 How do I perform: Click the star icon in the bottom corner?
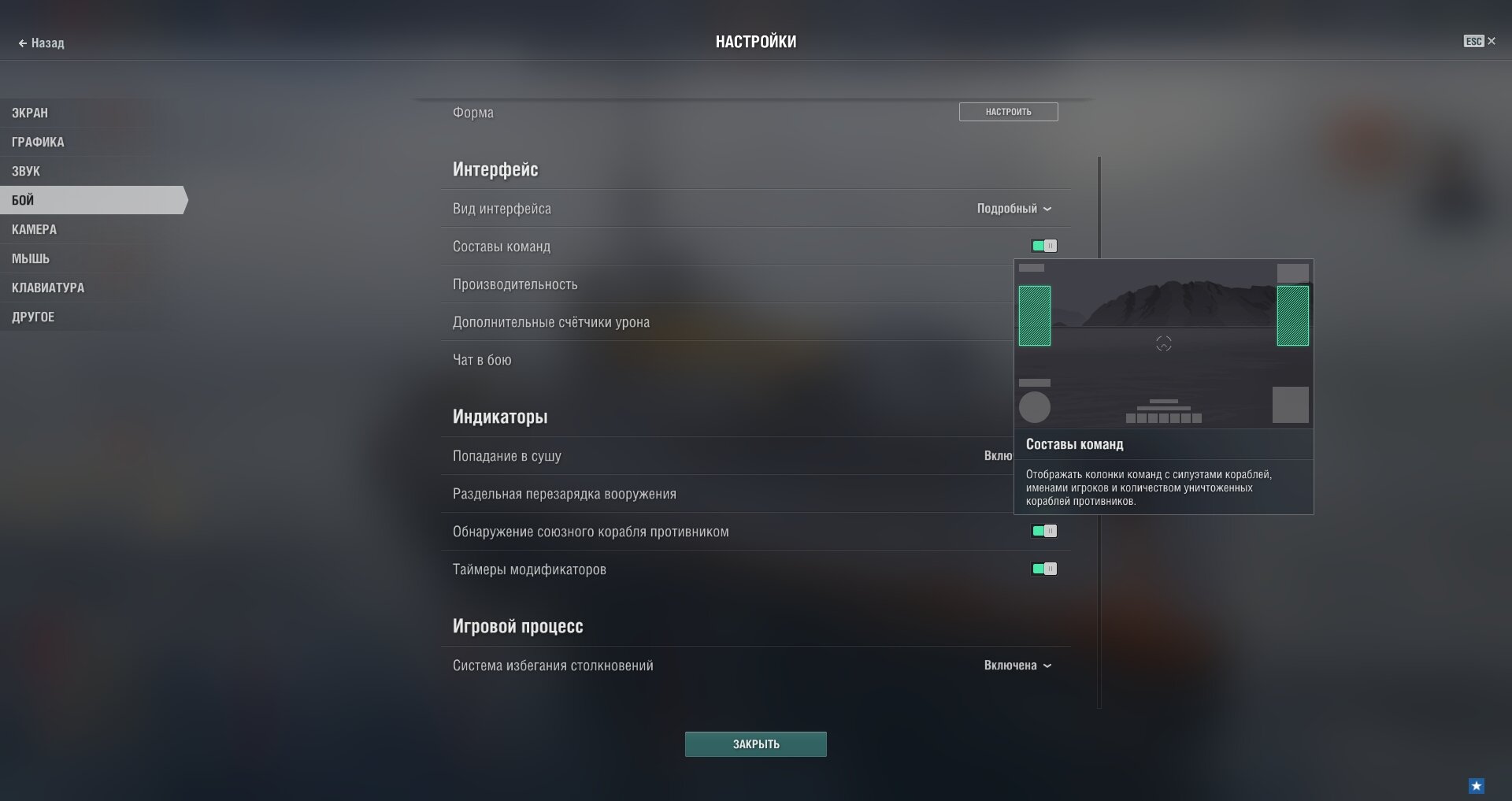(1477, 785)
